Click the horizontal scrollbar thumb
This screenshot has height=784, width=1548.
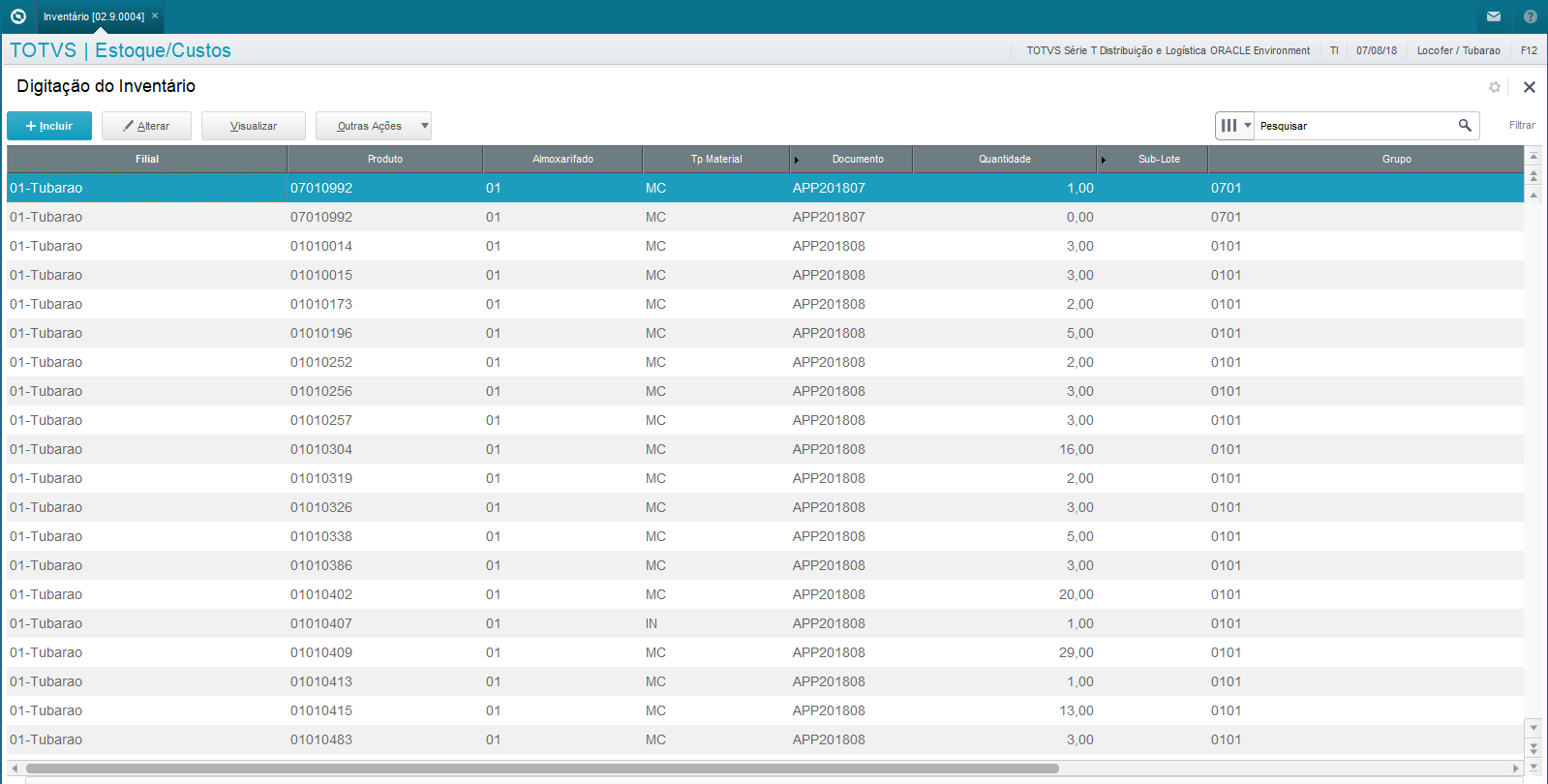[x=542, y=769]
